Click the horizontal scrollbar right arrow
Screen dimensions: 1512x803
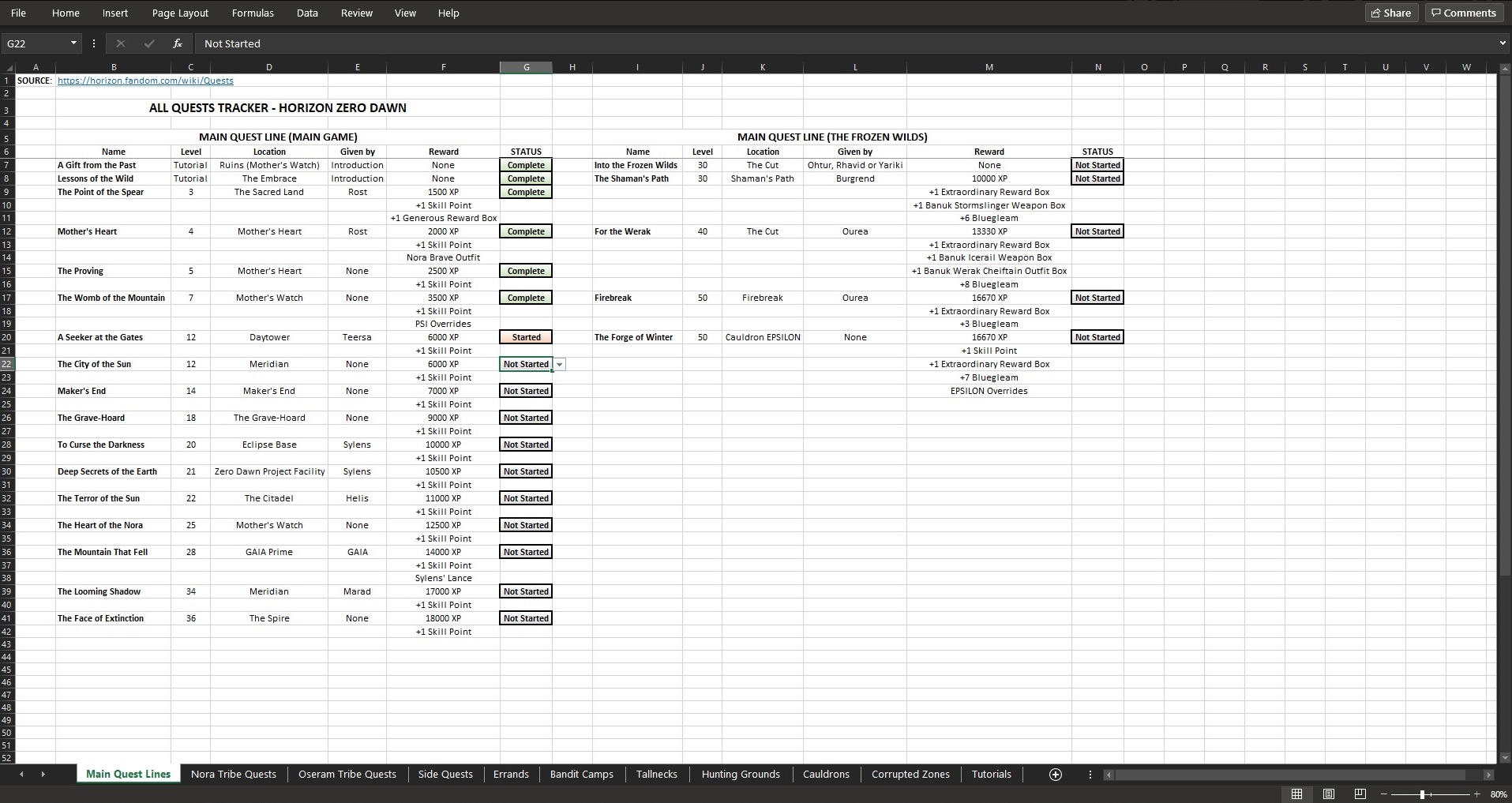click(1488, 775)
